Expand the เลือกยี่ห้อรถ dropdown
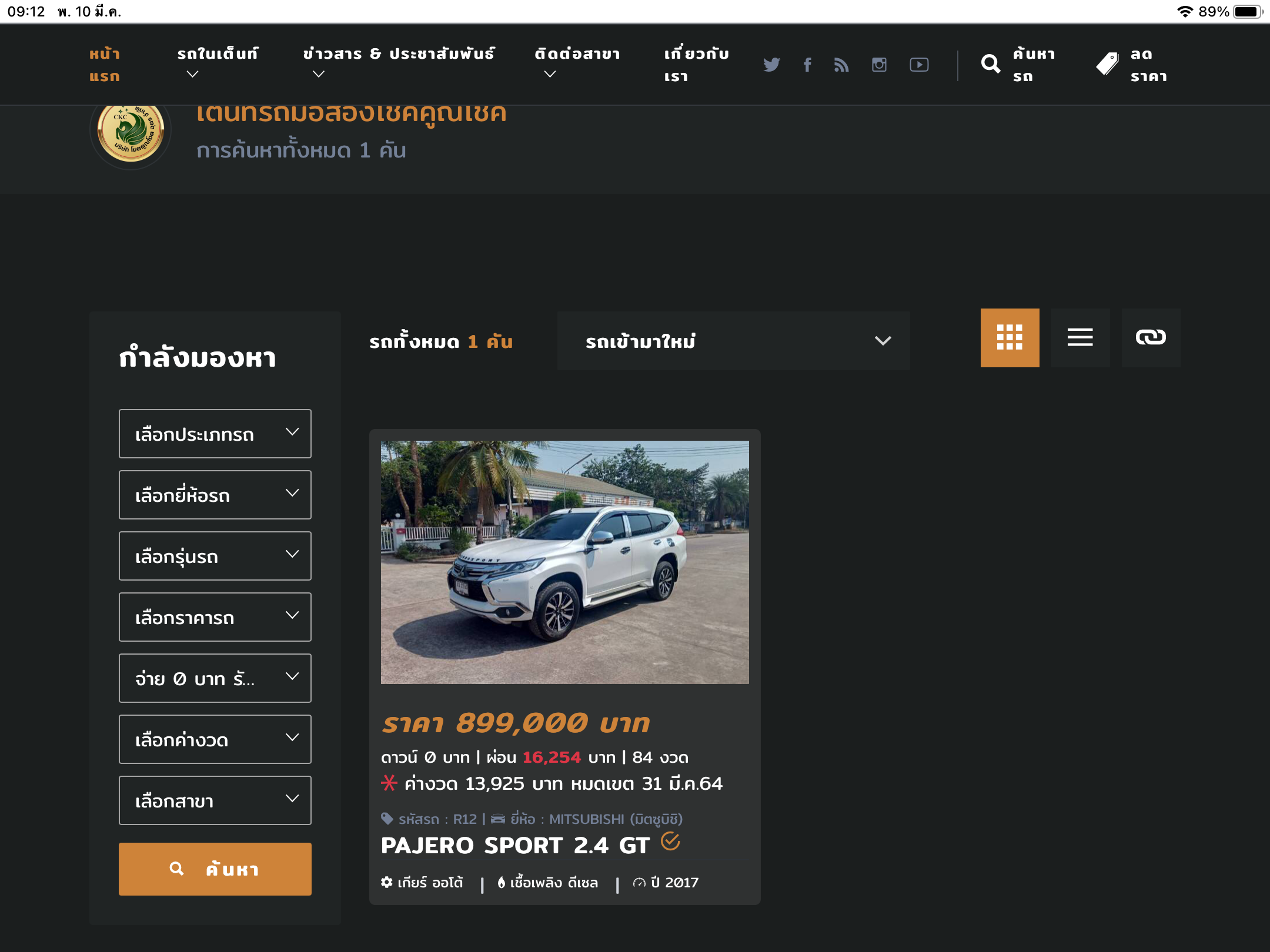 215,495
